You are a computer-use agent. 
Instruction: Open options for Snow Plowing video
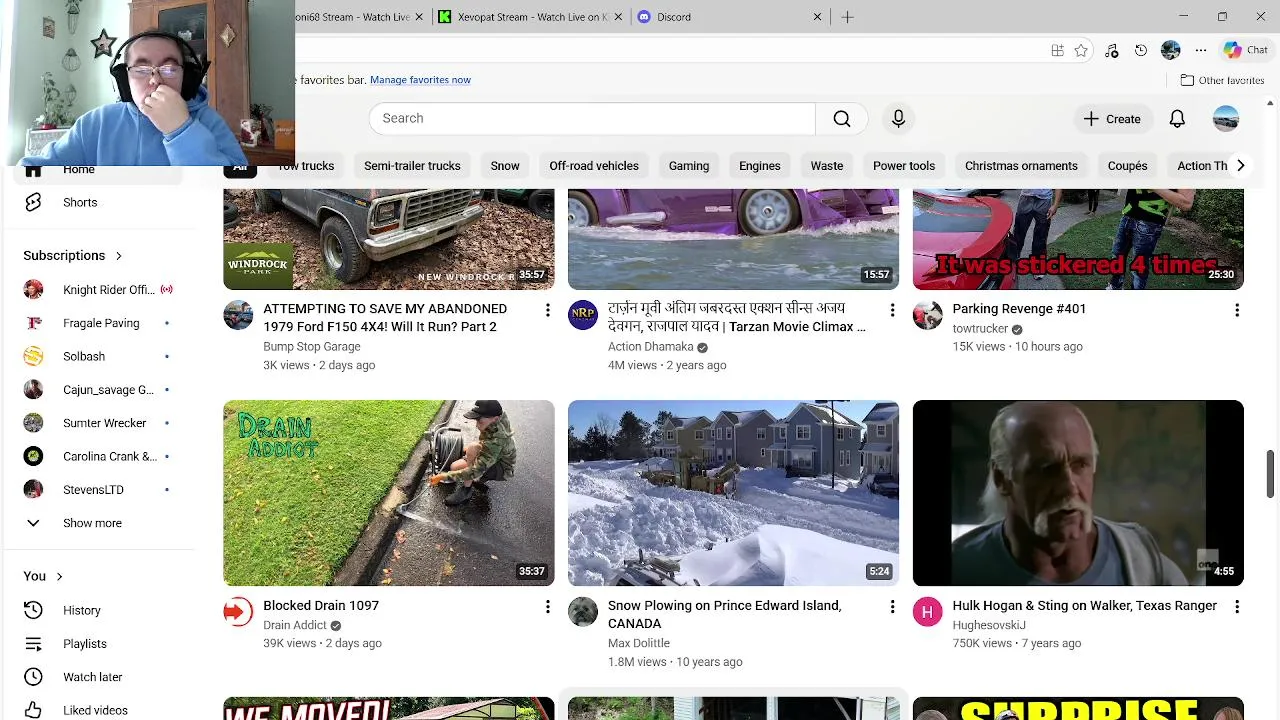(x=892, y=607)
